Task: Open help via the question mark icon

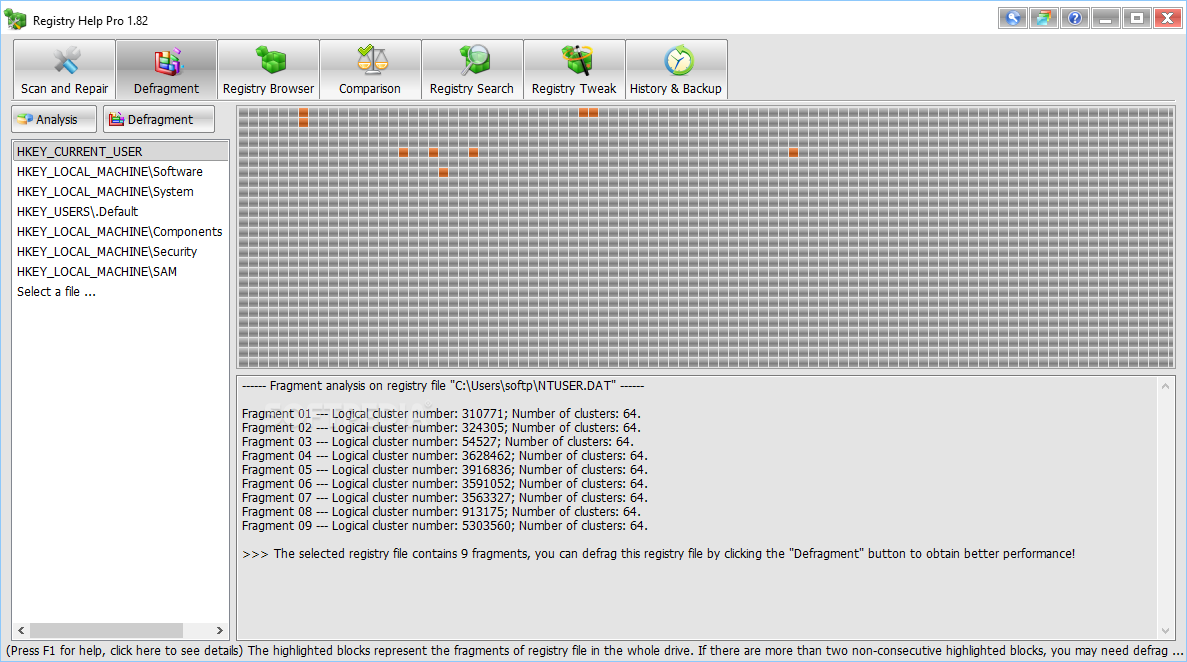Action: click(1075, 18)
